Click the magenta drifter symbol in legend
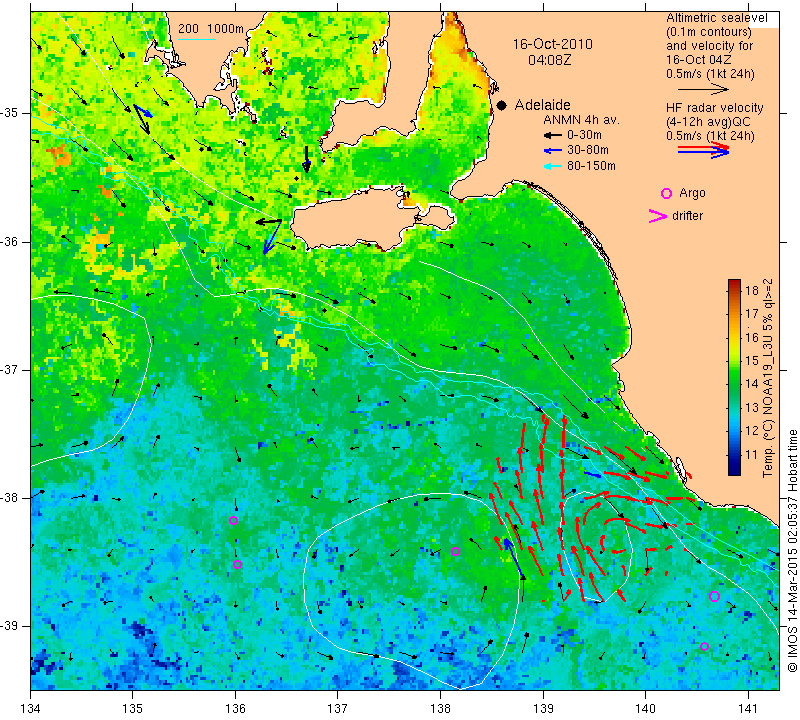This screenshot has width=800, height=720. (658, 216)
